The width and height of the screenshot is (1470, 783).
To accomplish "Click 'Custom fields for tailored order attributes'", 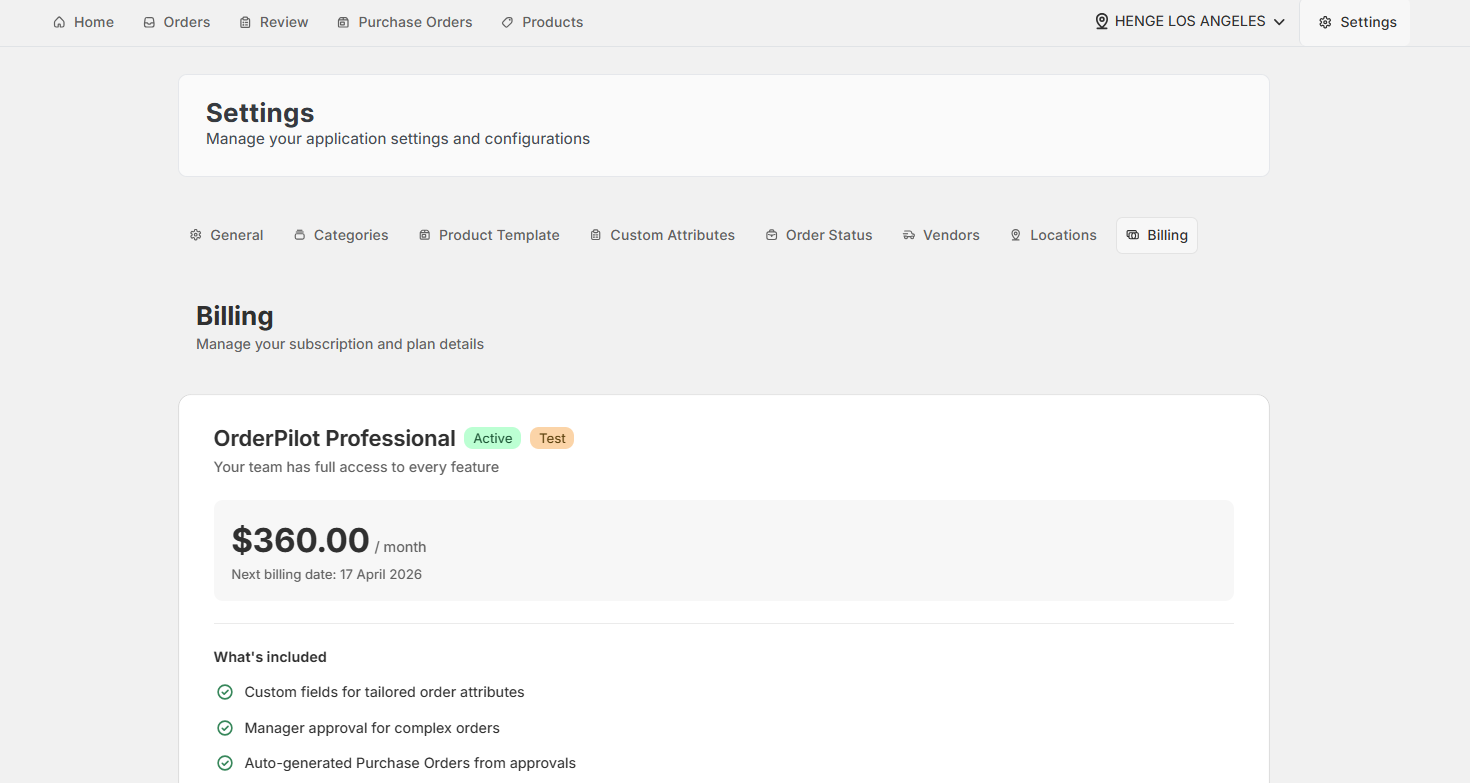I will click(x=385, y=692).
